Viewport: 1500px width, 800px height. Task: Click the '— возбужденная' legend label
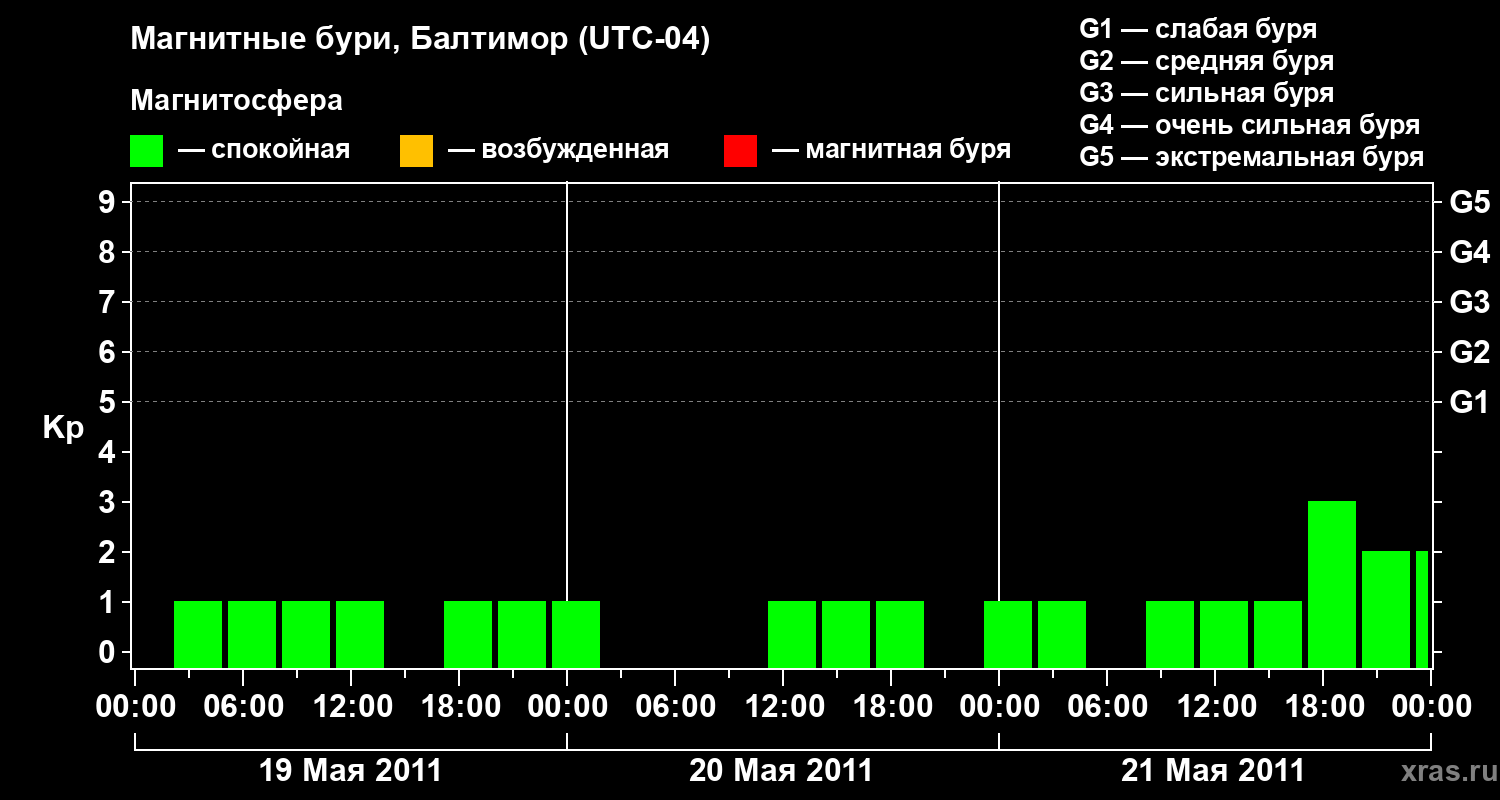click(x=558, y=150)
